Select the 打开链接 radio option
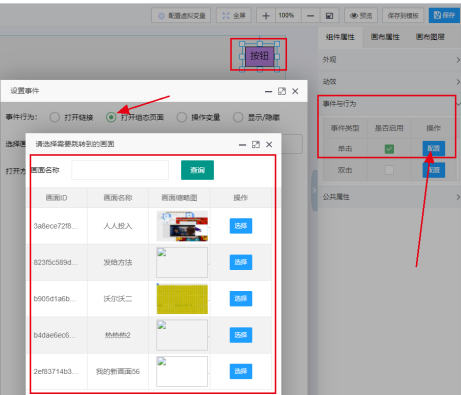The height and width of the screenshot is (395, 461). 55,117
